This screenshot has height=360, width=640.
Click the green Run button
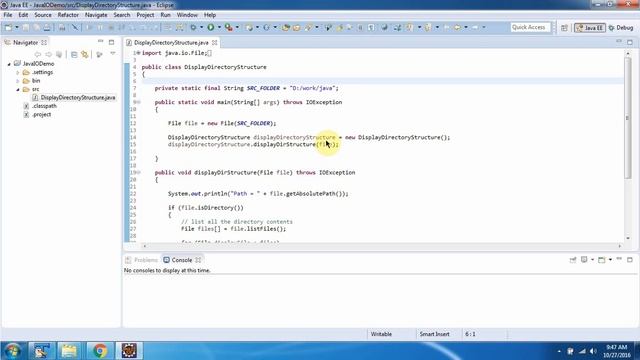(211, 27)
